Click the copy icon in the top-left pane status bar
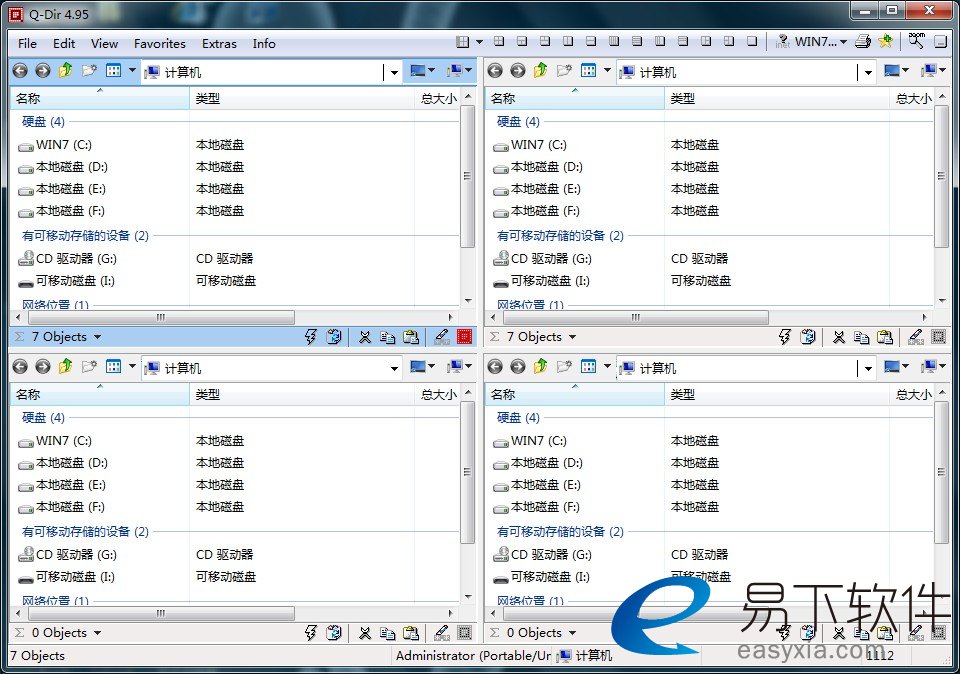 (x=388, y=337)
